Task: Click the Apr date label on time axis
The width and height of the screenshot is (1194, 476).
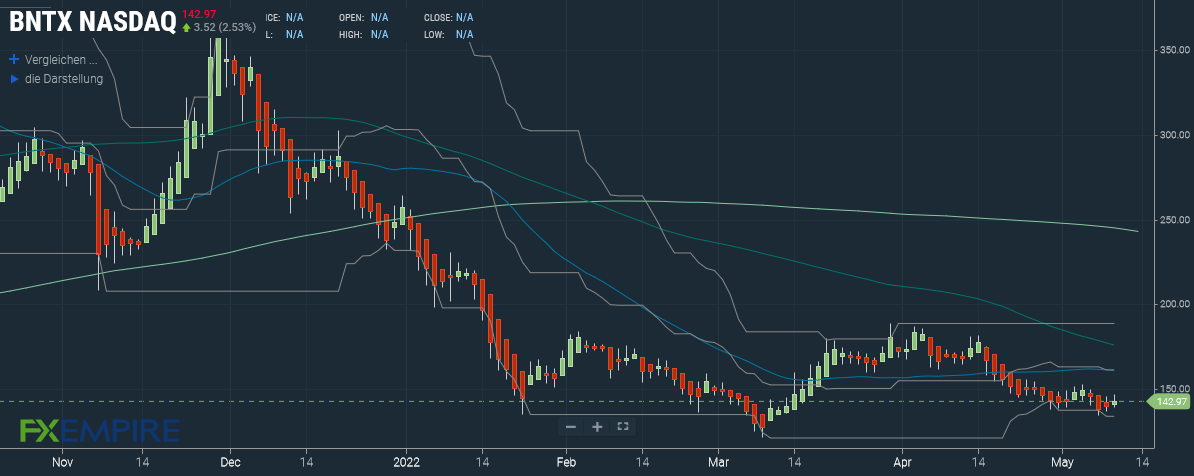Action: click(x=902, y=462)
